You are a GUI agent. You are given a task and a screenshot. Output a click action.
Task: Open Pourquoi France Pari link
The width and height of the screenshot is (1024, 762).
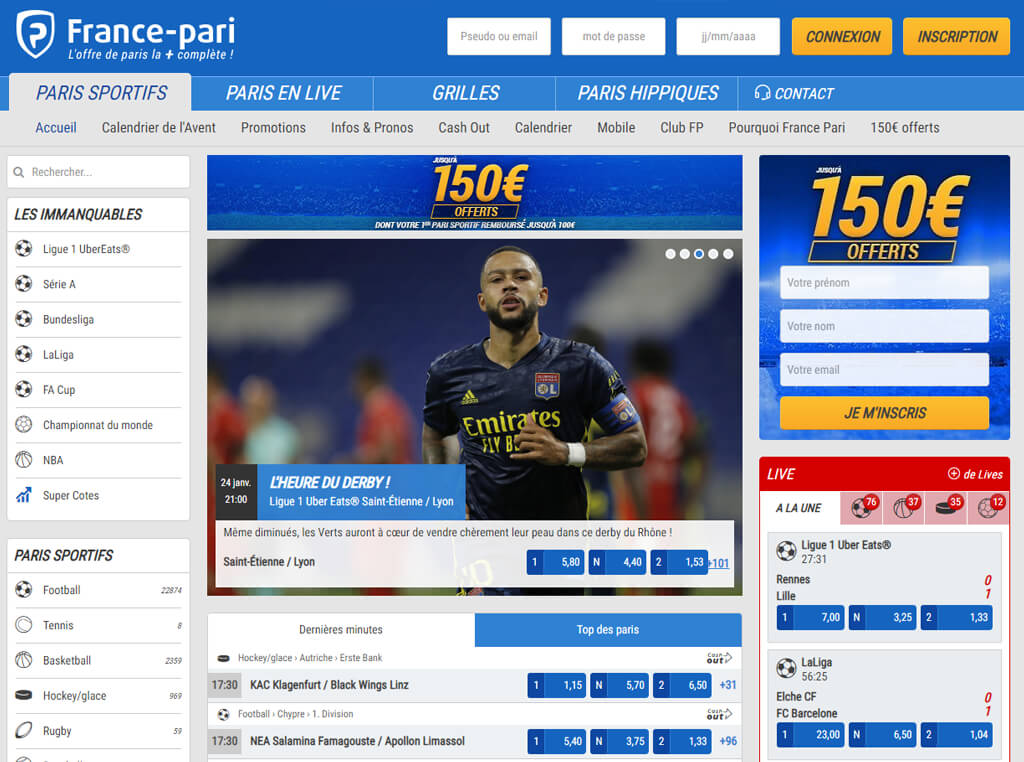coord(786,127)
